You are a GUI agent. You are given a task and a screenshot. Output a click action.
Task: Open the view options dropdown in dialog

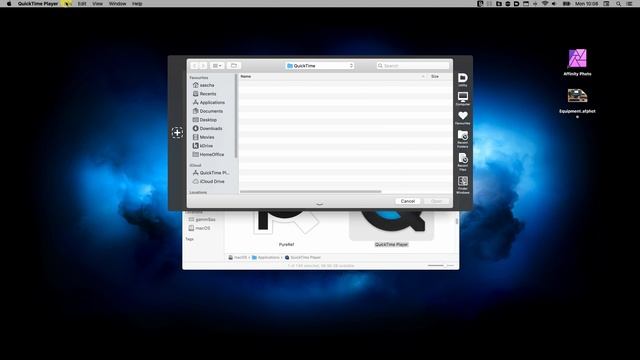(x=217, y=66)
